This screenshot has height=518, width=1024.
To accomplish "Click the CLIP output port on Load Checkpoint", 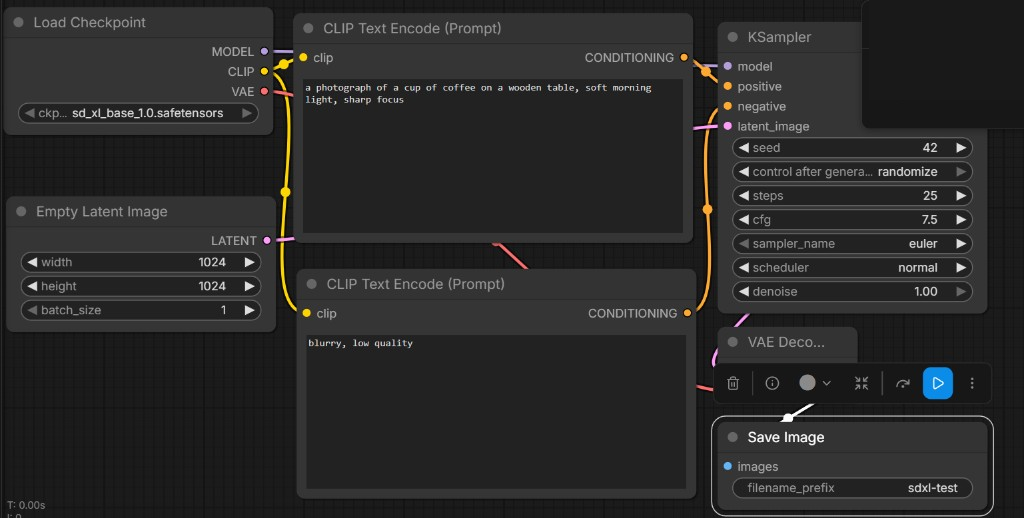I will tap(264, 71).
